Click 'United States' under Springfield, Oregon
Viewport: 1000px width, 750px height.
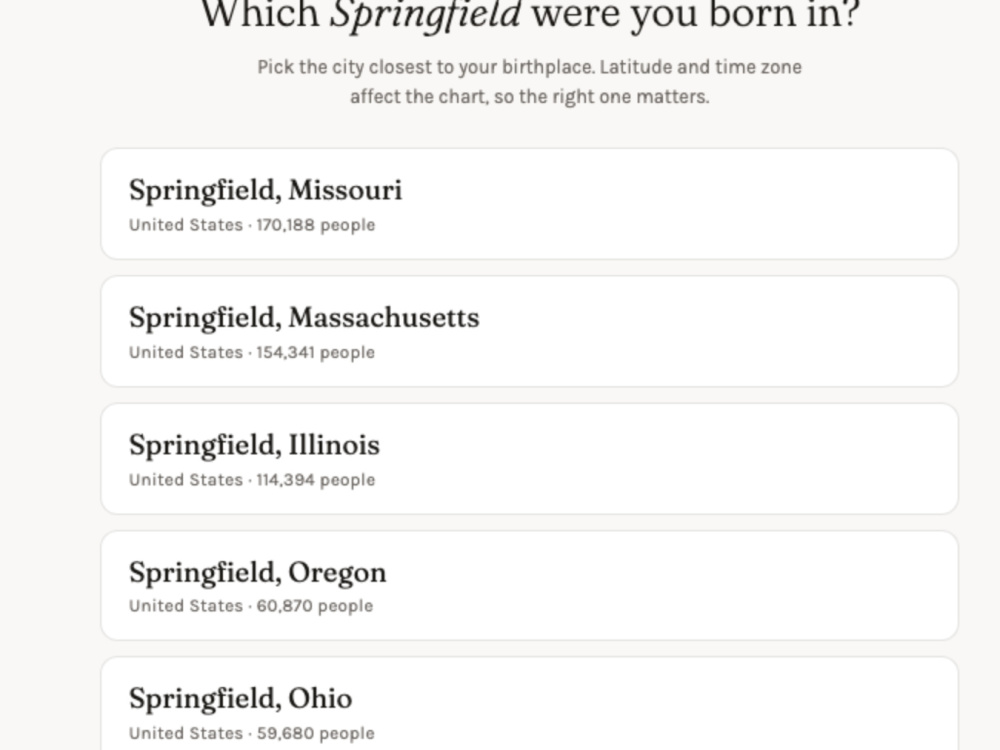tap(186, 606)
